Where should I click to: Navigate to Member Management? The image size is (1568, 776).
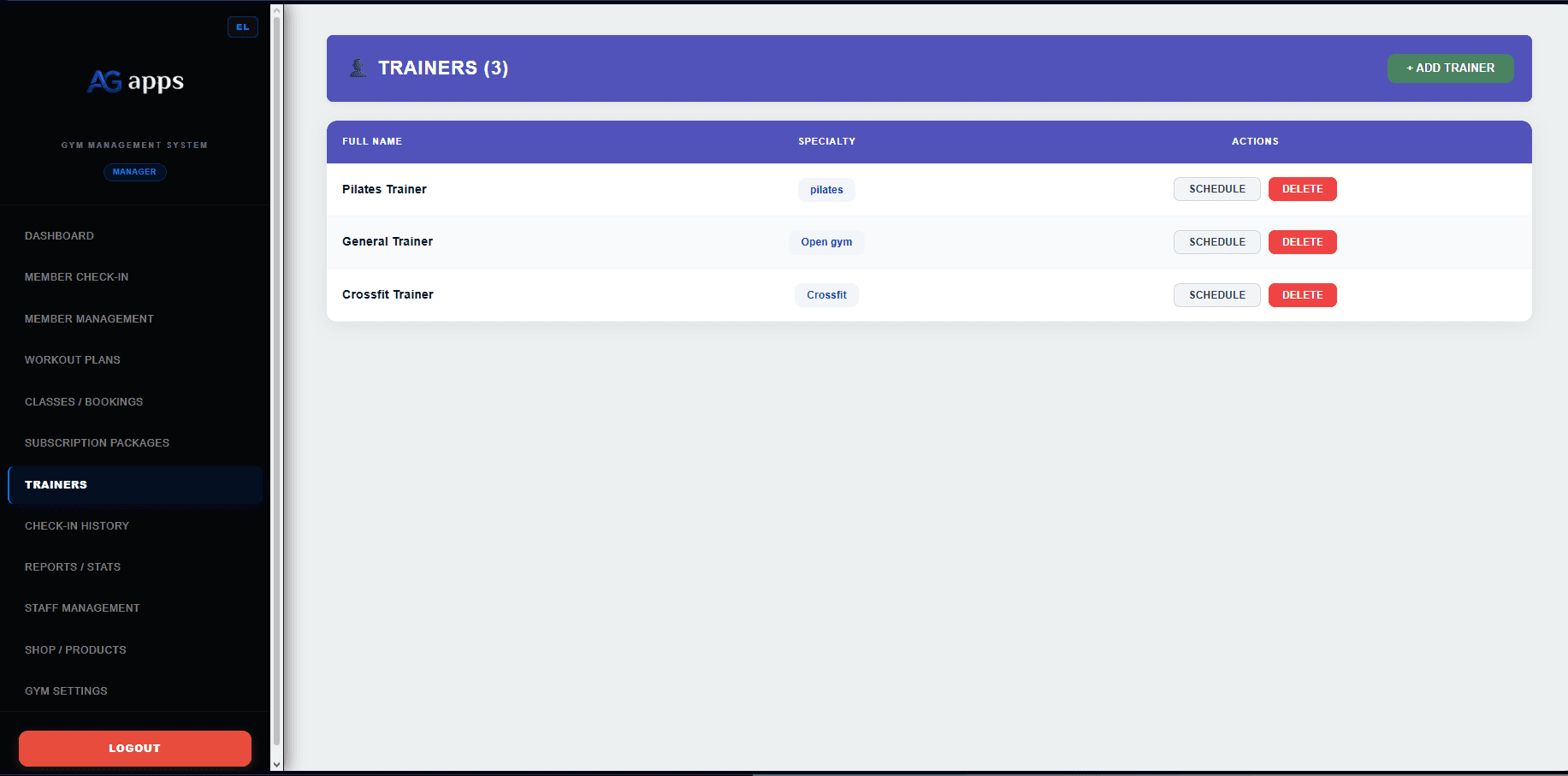[89, 319]
